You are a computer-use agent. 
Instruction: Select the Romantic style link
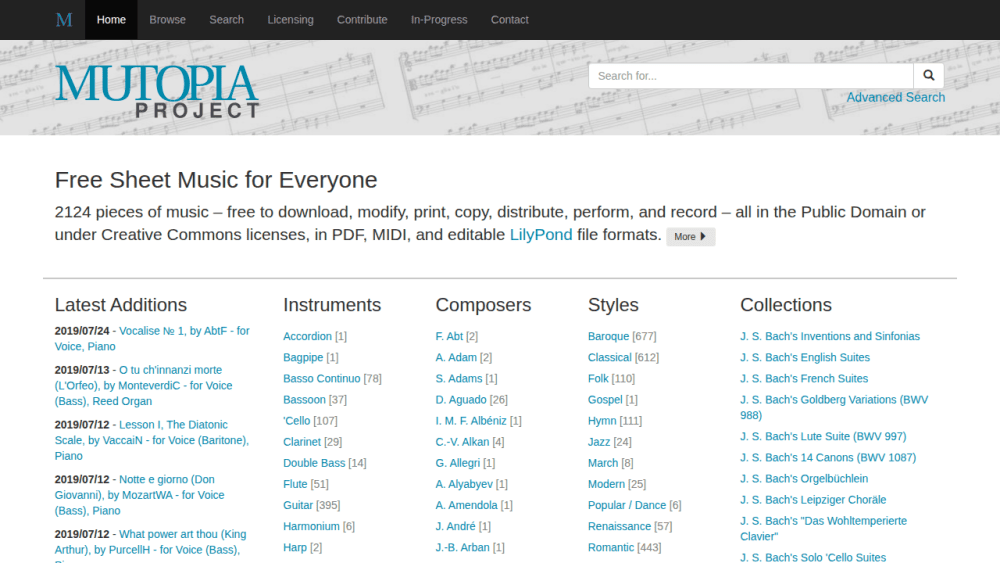click(610, 548)
